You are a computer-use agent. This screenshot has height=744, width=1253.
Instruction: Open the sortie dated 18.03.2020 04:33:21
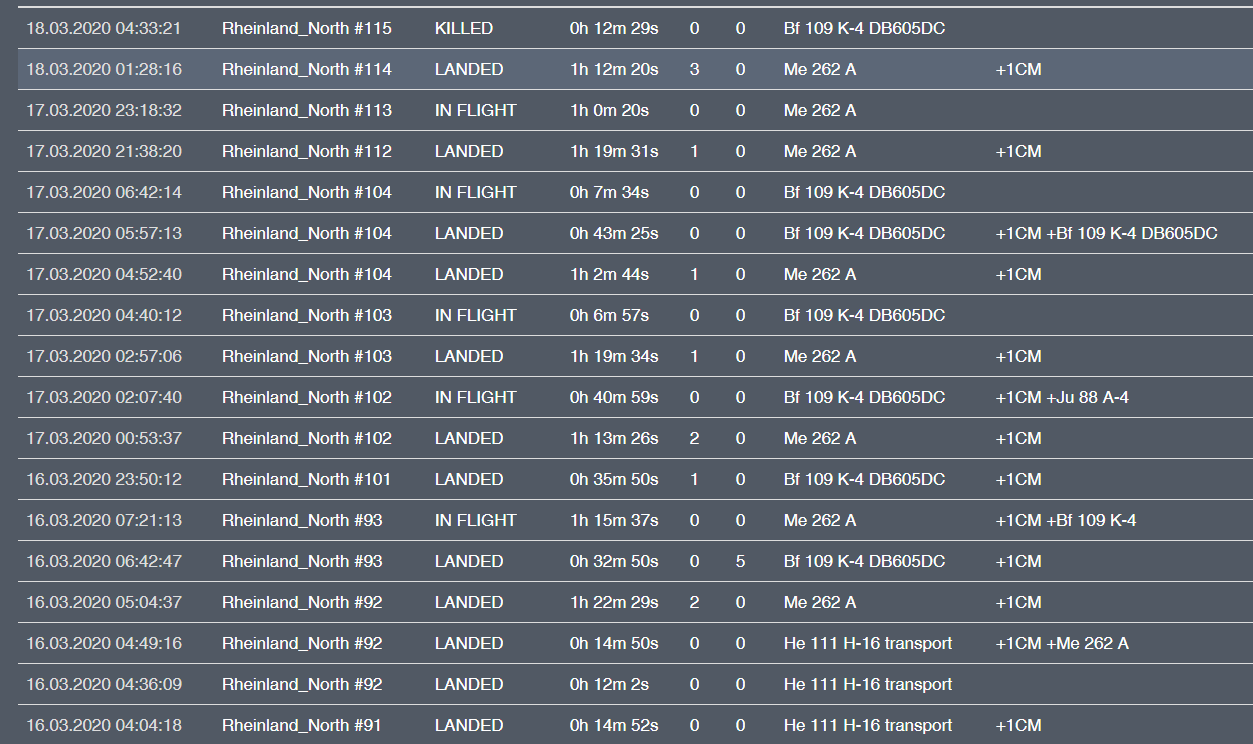[103, 29]
